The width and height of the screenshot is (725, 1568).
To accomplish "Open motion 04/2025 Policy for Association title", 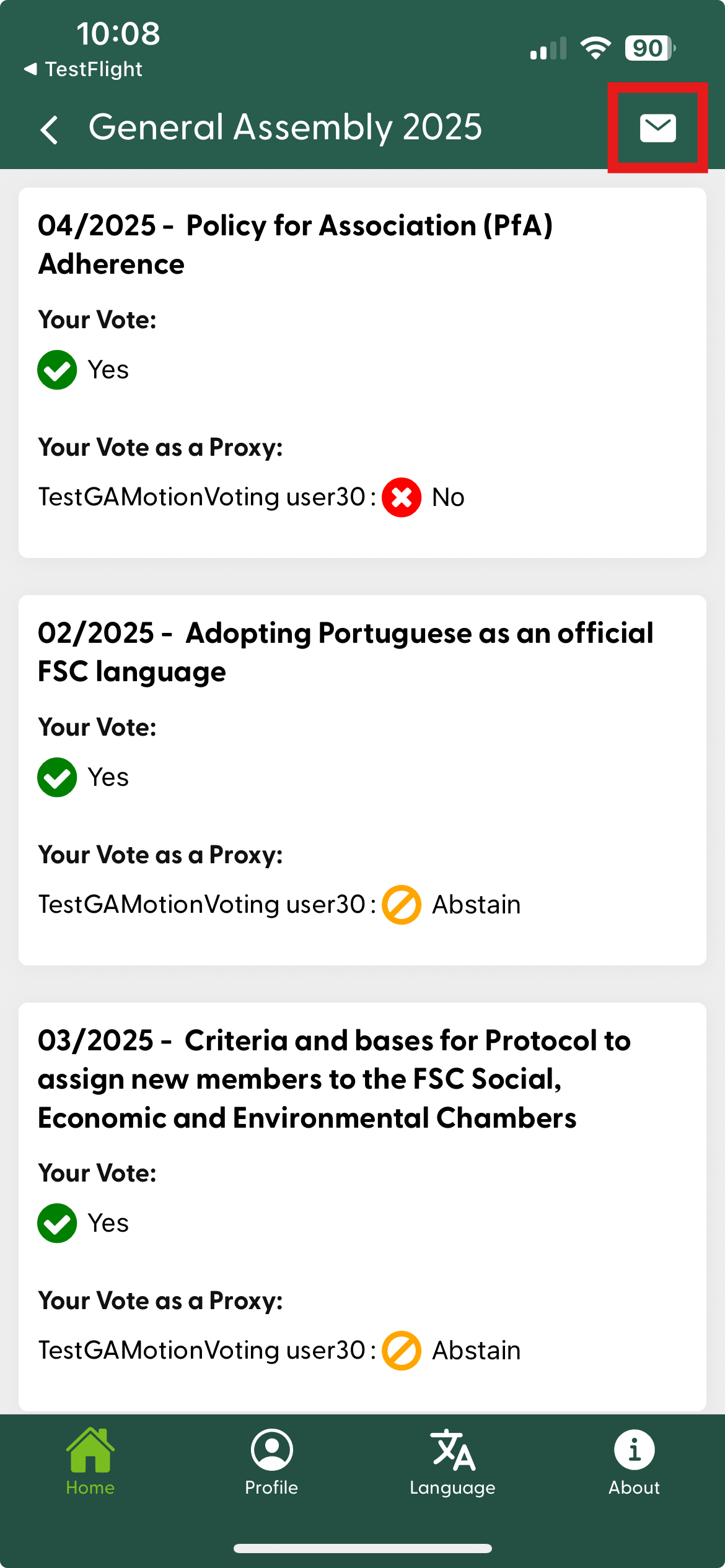I will pos(295,245).
